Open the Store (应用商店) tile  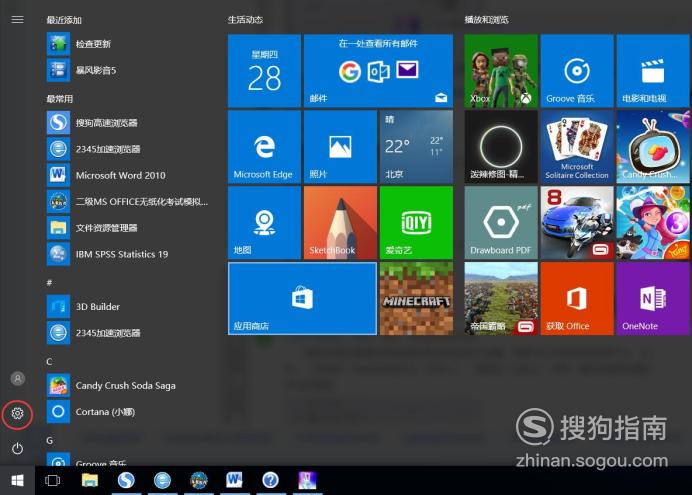pos(302,298)
